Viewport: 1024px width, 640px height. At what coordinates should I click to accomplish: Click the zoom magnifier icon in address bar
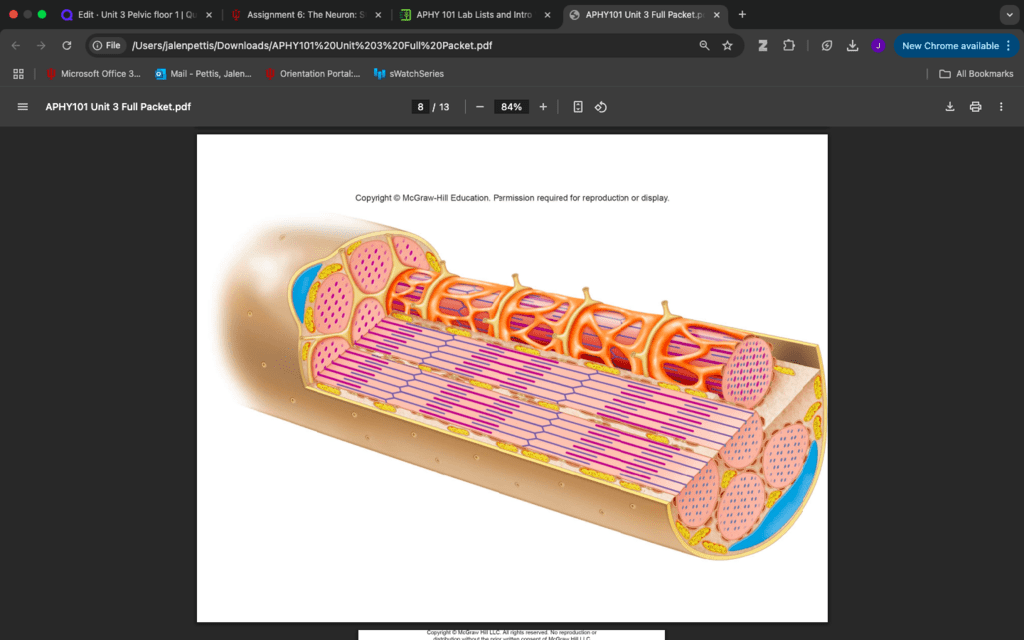[x=704, y=46]
